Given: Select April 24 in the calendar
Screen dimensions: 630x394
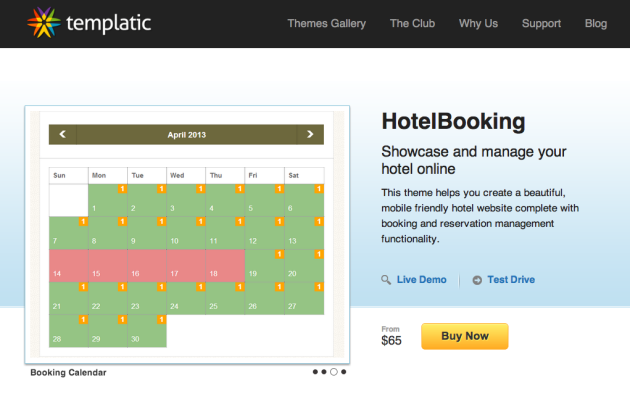Looking at the screenshot, I should click(186, 298).
